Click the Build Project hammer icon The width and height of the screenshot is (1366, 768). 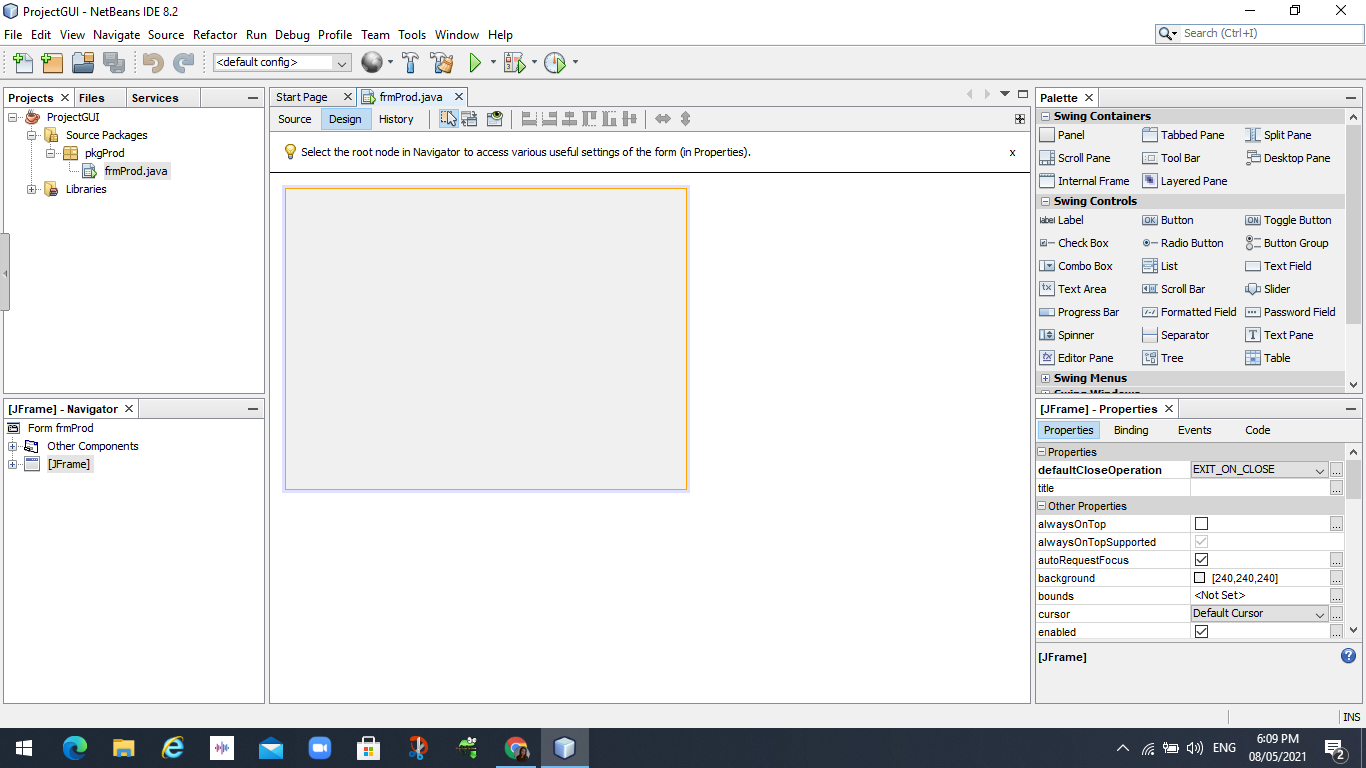tap(410, 62)
